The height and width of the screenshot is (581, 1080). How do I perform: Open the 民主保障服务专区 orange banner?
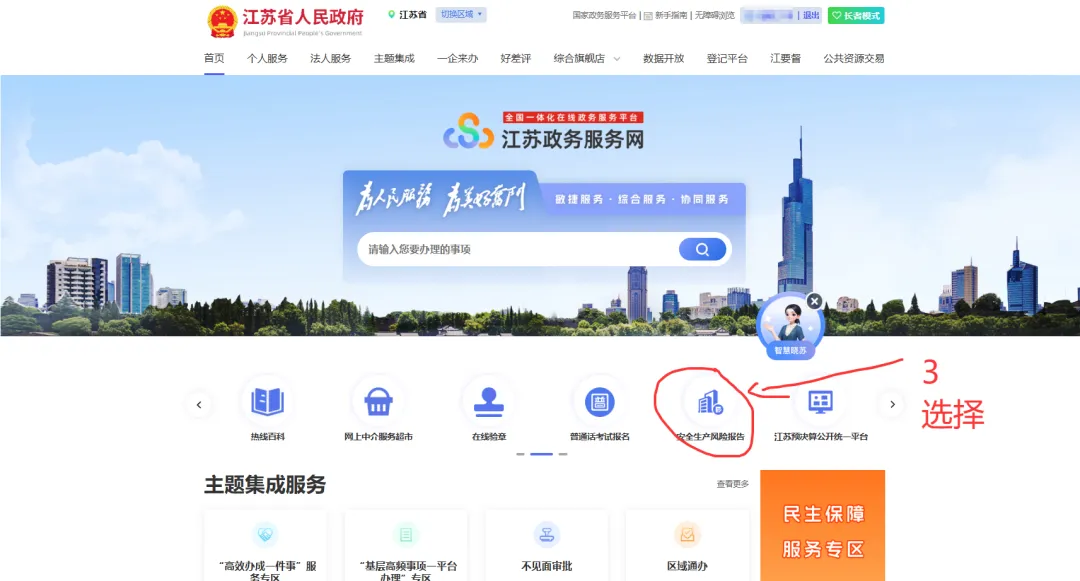822,526
